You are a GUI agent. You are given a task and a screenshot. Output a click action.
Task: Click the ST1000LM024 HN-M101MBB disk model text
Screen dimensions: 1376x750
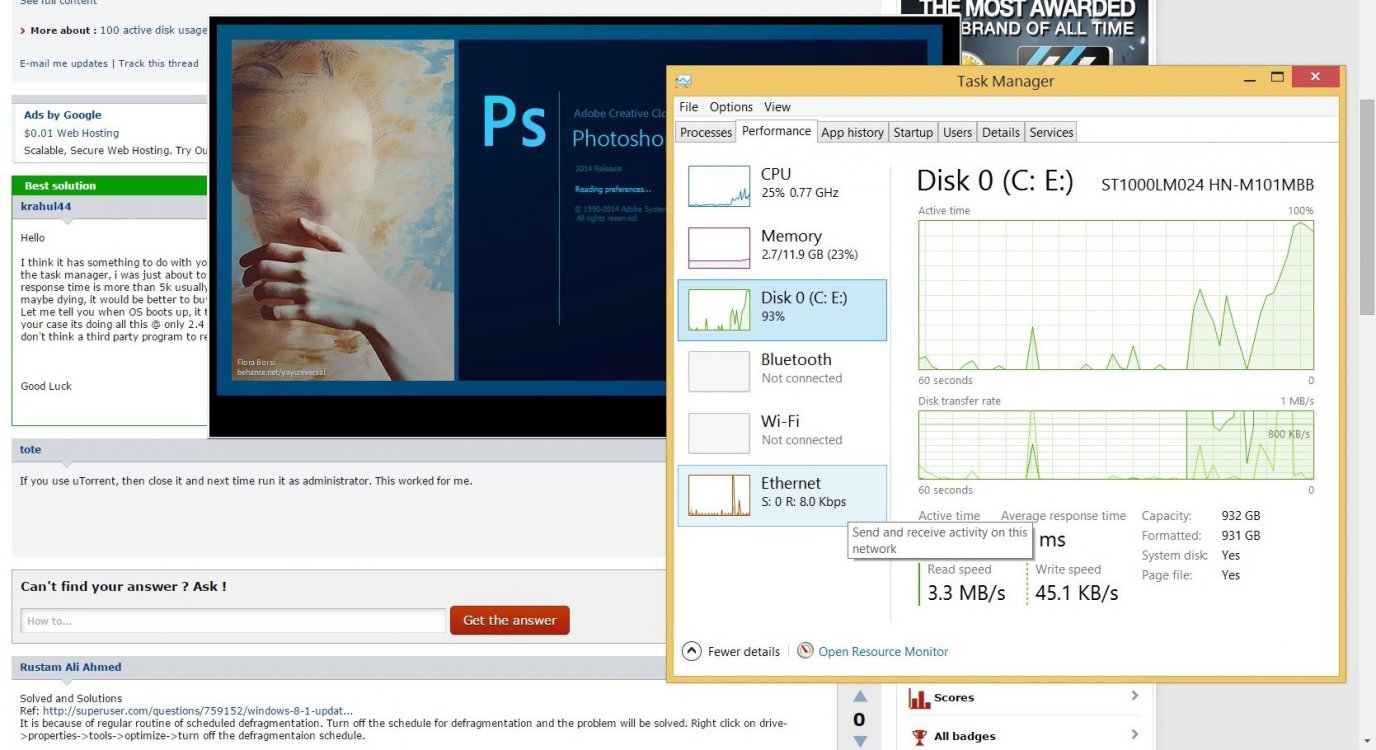1207,185
